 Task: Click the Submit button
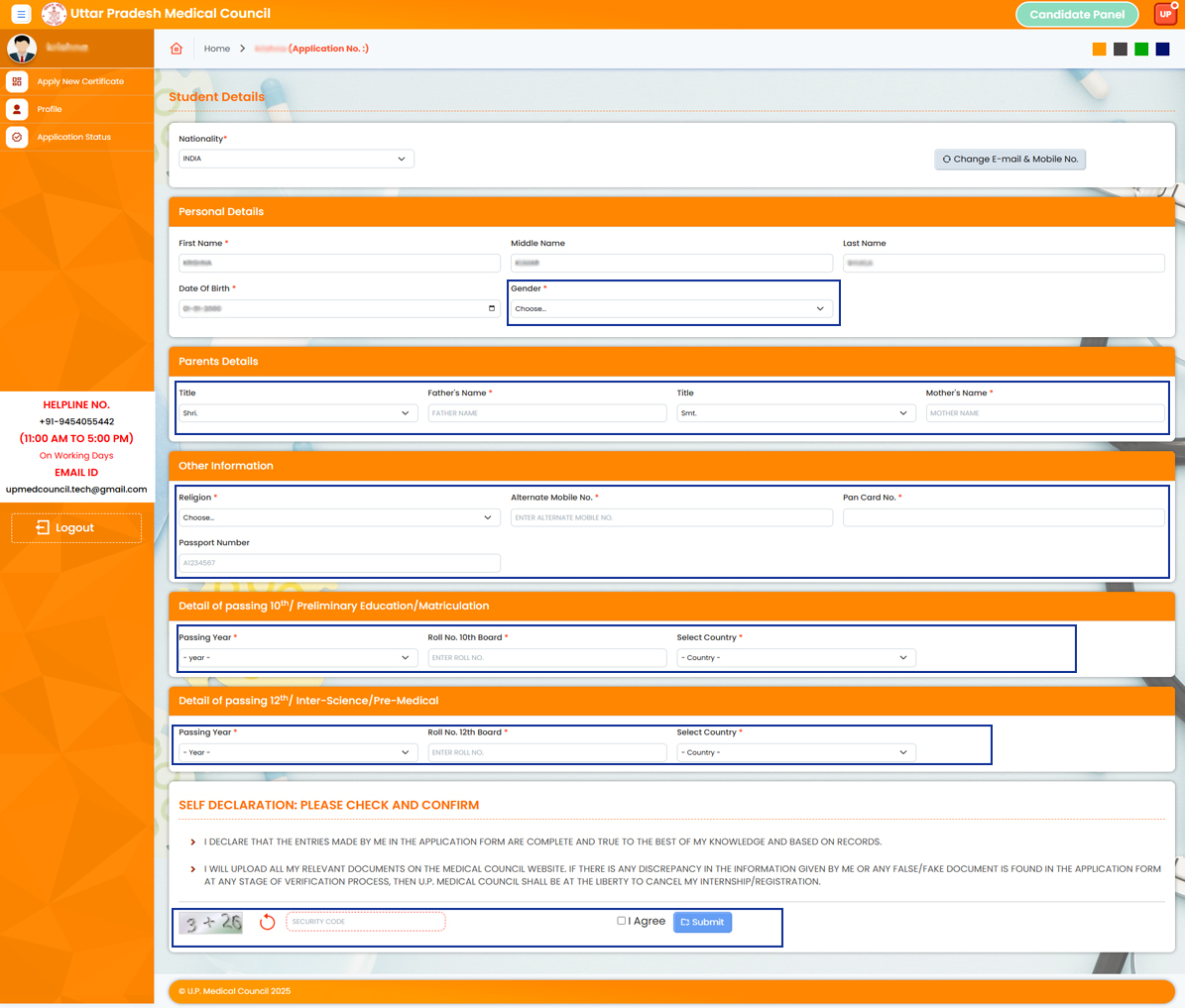coord(702,922)
